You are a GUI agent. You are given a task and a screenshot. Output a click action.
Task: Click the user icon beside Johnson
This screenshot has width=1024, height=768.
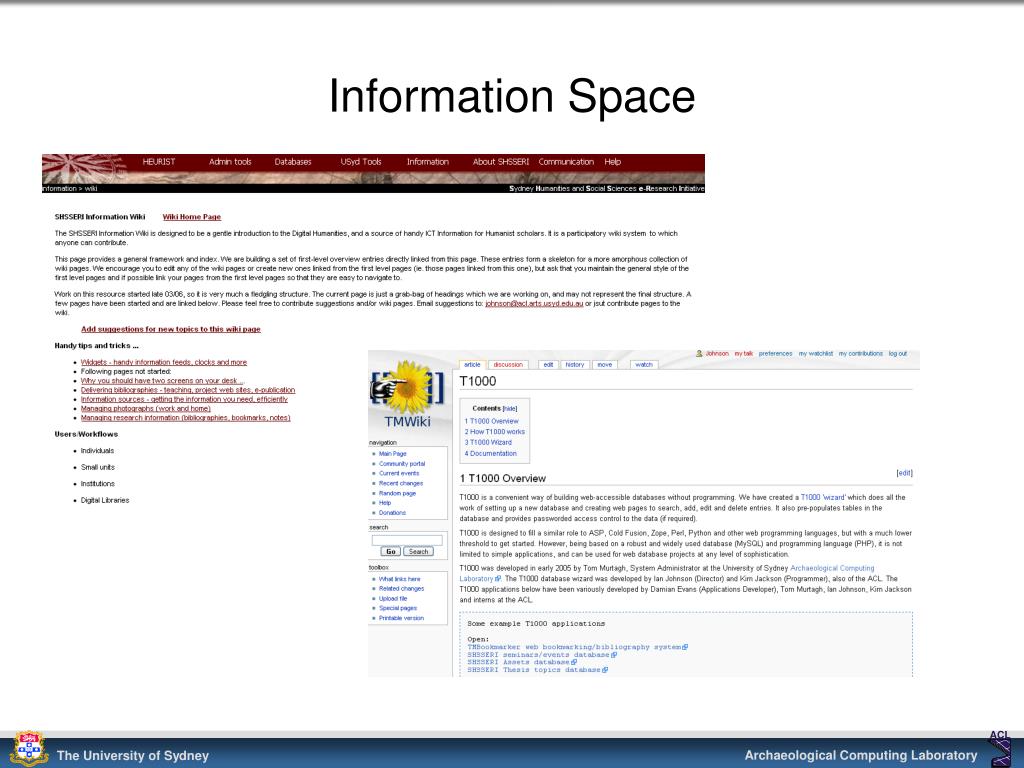pyautogui.click(x=699, y=354)
